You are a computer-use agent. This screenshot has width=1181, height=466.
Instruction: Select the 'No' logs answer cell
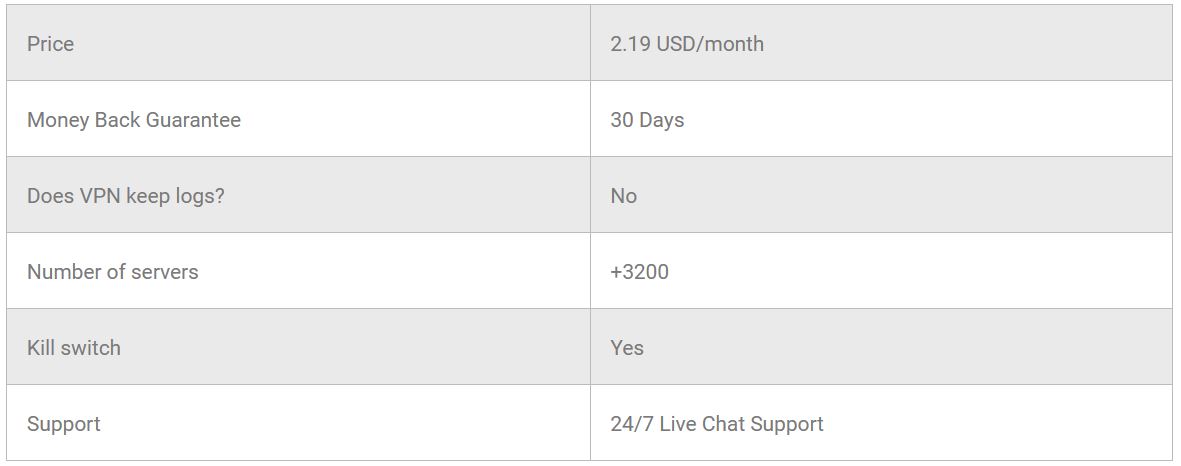pyautogui.click(x=624, y=196)
